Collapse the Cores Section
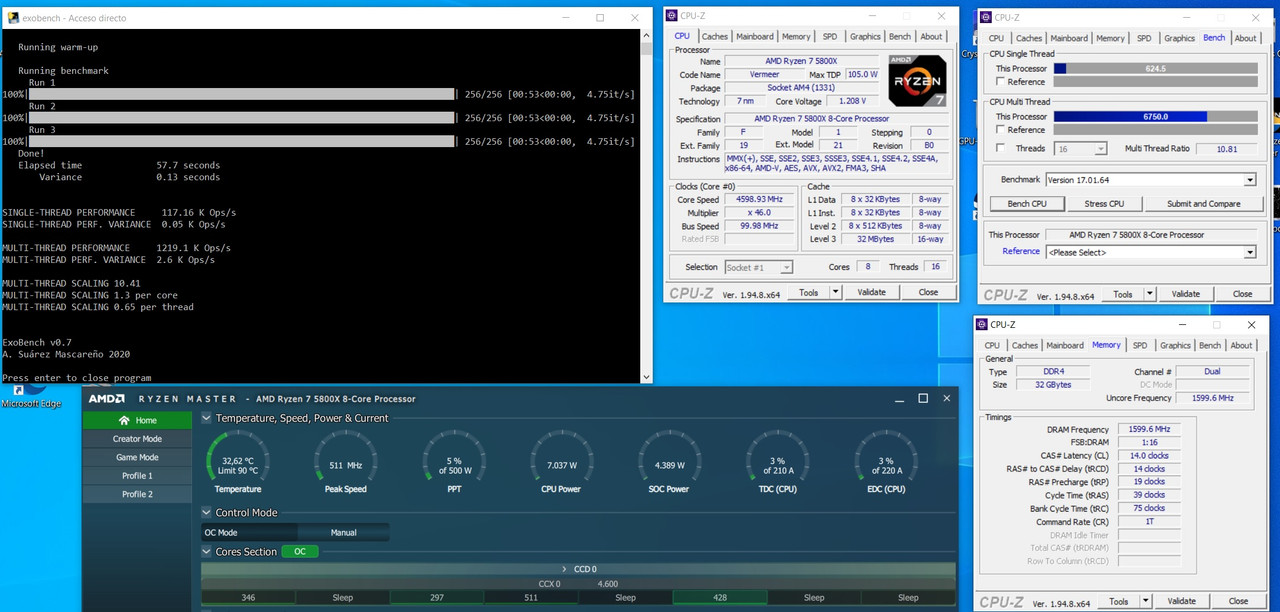Screen dimensions: 1280x612 pos(207,552)
